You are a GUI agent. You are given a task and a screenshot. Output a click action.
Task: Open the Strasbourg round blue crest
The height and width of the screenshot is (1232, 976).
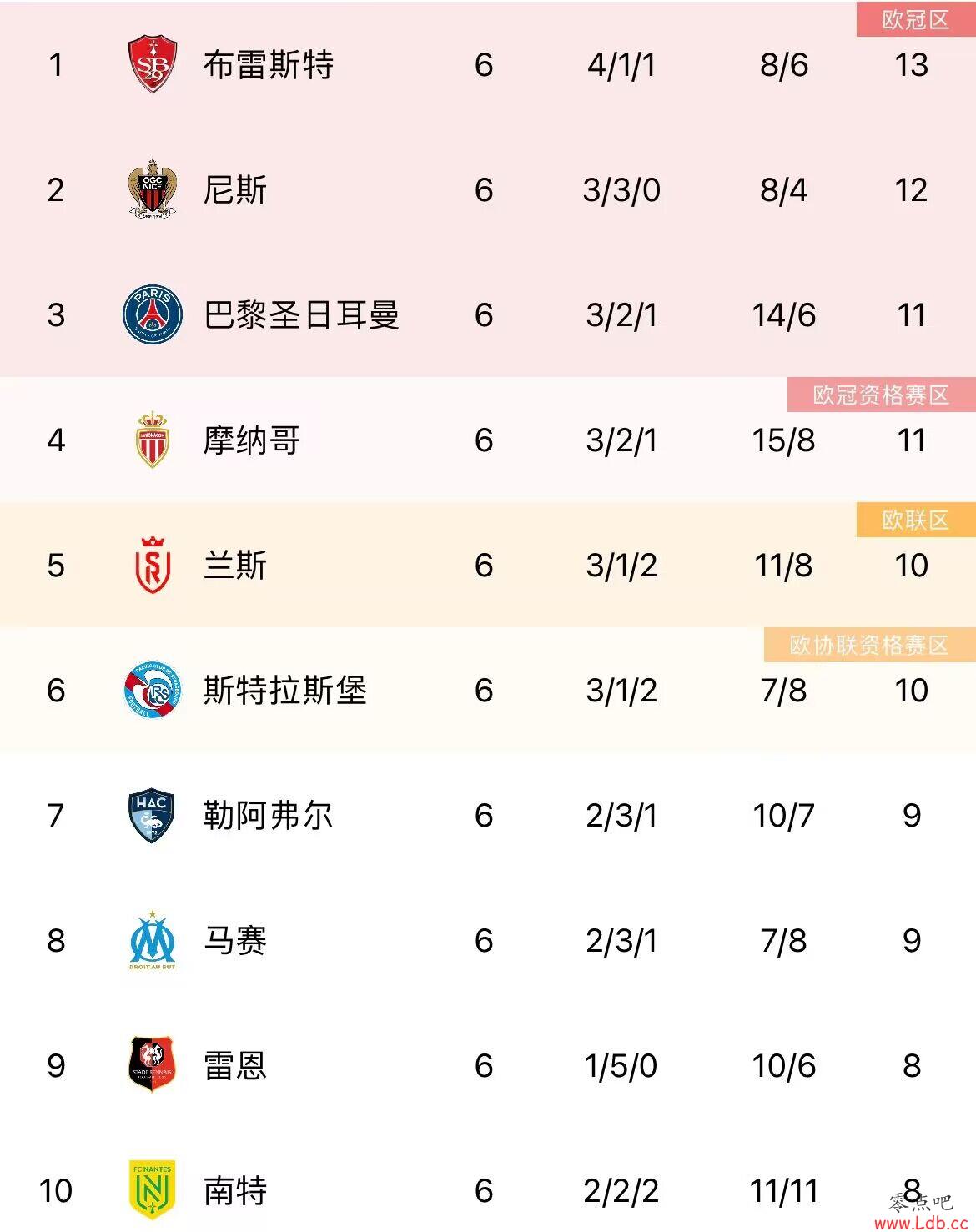pyautogui.click(x=153, y=690)
